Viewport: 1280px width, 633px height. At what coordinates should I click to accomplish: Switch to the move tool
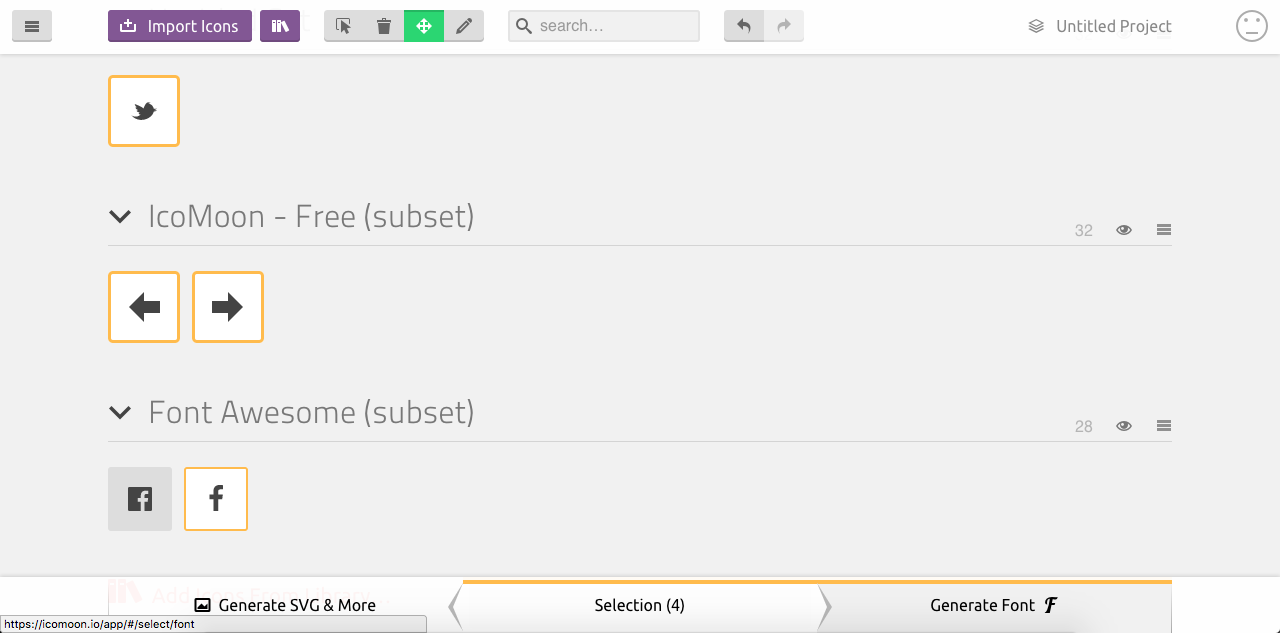(424, 26)
